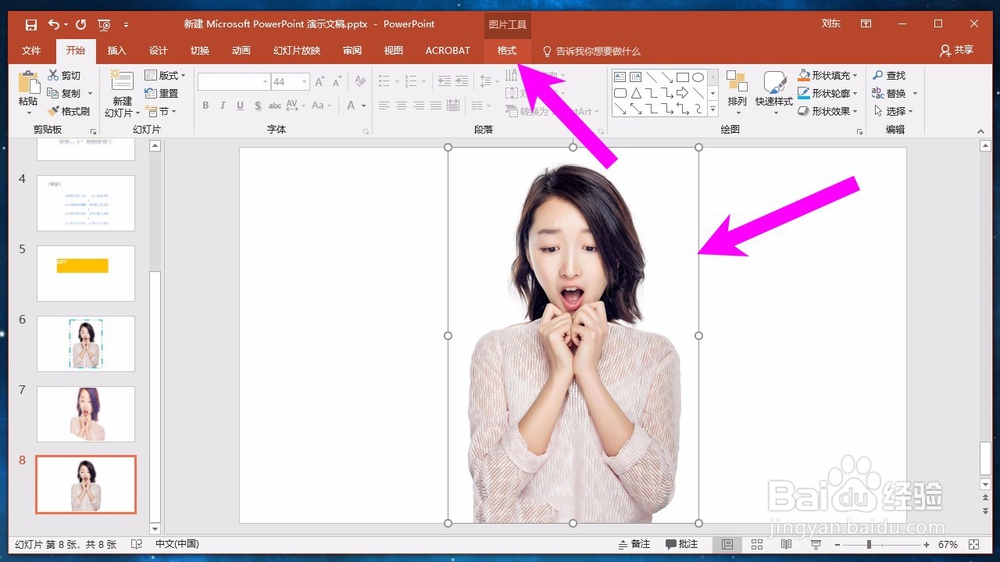Increase font size with the larger A
The width and height of the screenshot is (1000, 562).
[x=320, y=82]
